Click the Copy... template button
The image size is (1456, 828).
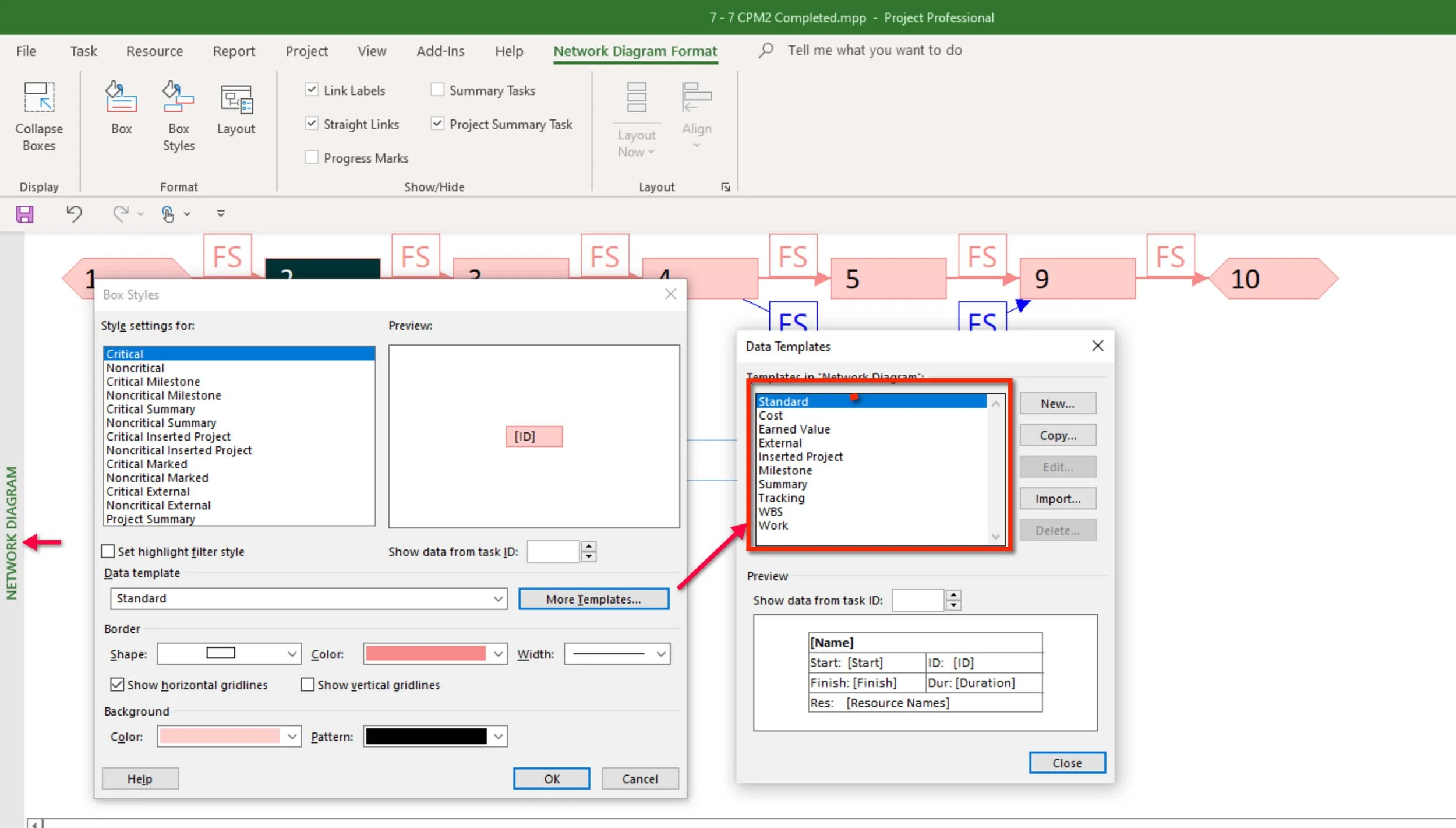click(x=1058, y=435)
